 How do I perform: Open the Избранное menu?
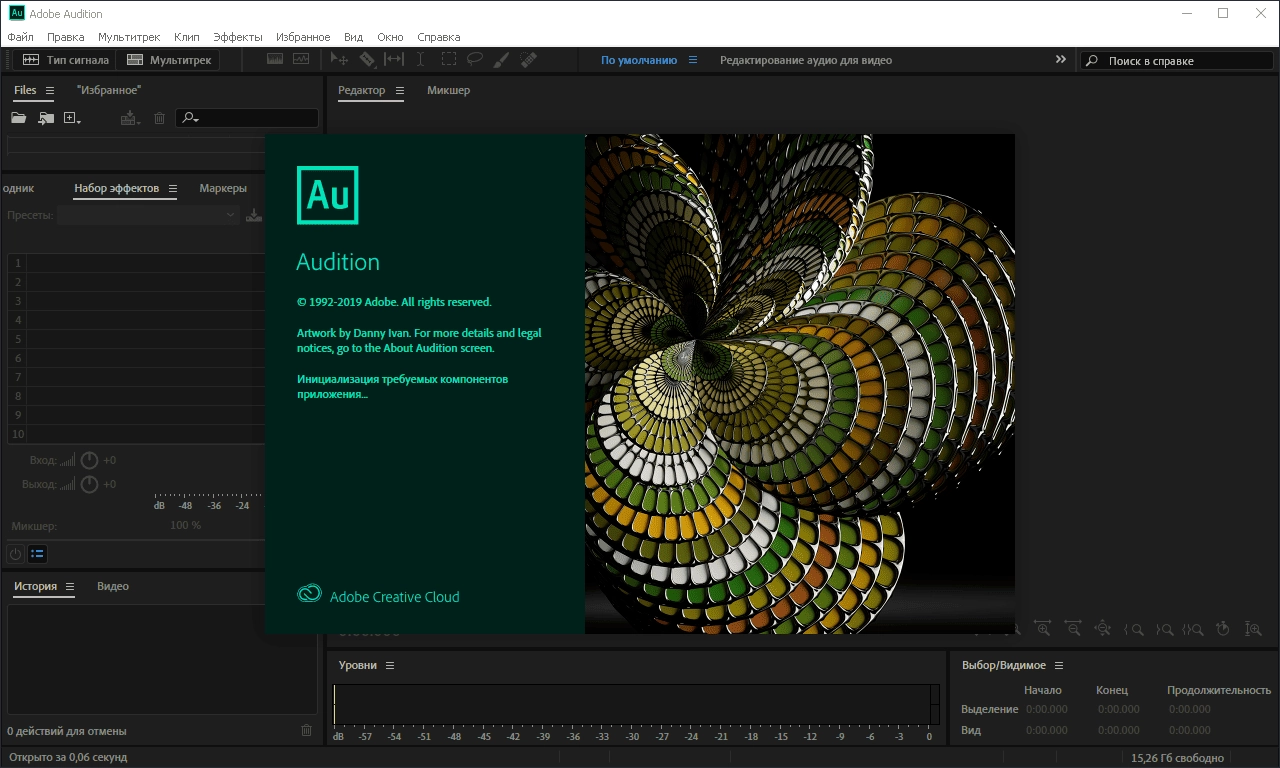click(302, 37)
